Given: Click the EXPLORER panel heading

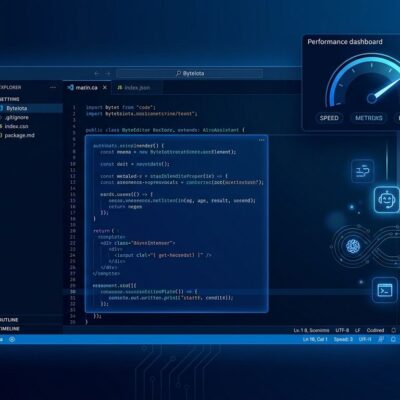Looking at the screenshot, I should 10,87.
